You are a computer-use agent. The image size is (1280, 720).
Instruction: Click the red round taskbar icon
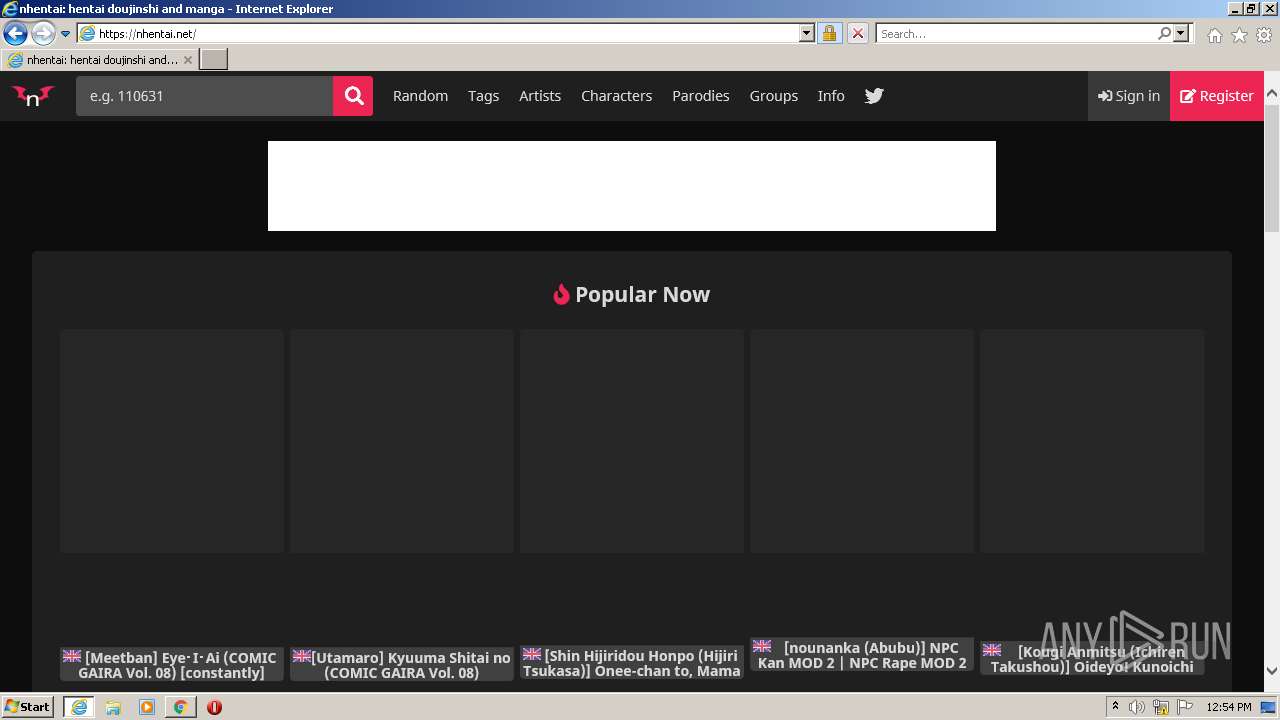pos(214,707)
